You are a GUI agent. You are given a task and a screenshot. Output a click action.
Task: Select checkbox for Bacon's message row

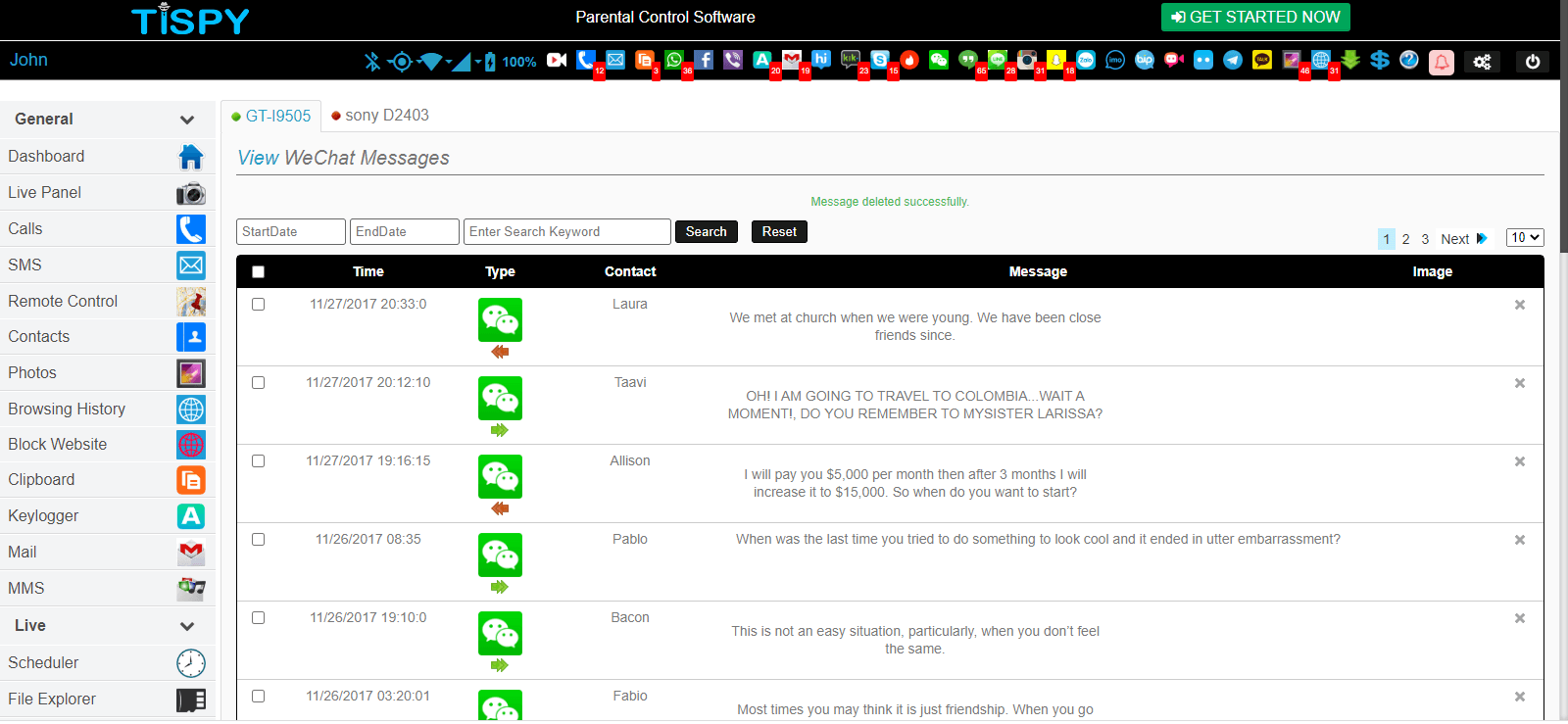point(259,618)
